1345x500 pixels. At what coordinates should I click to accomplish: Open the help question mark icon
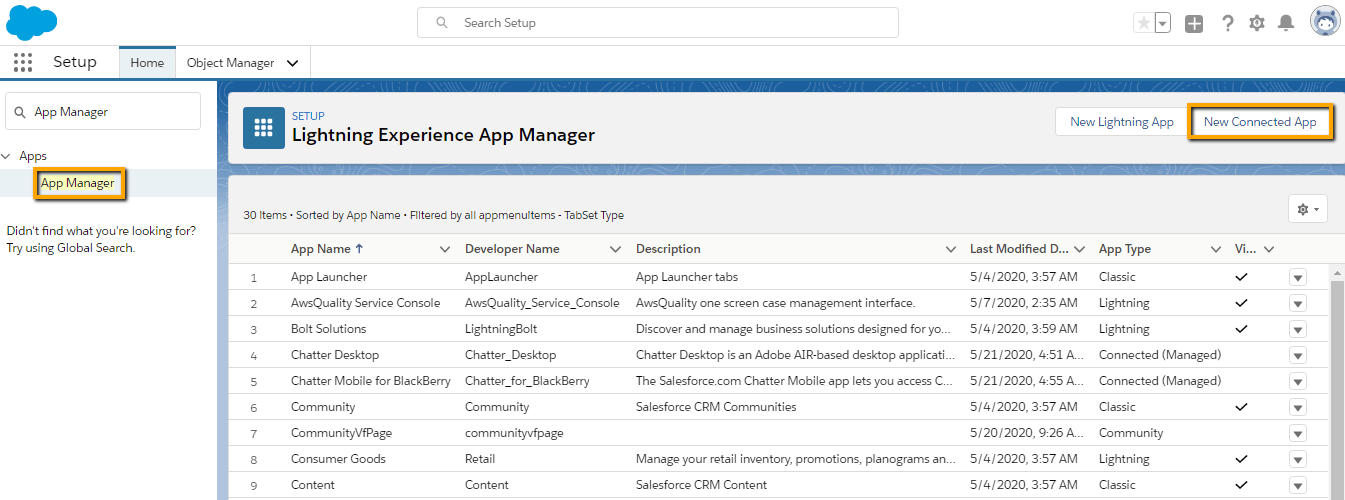(1228, 23)
